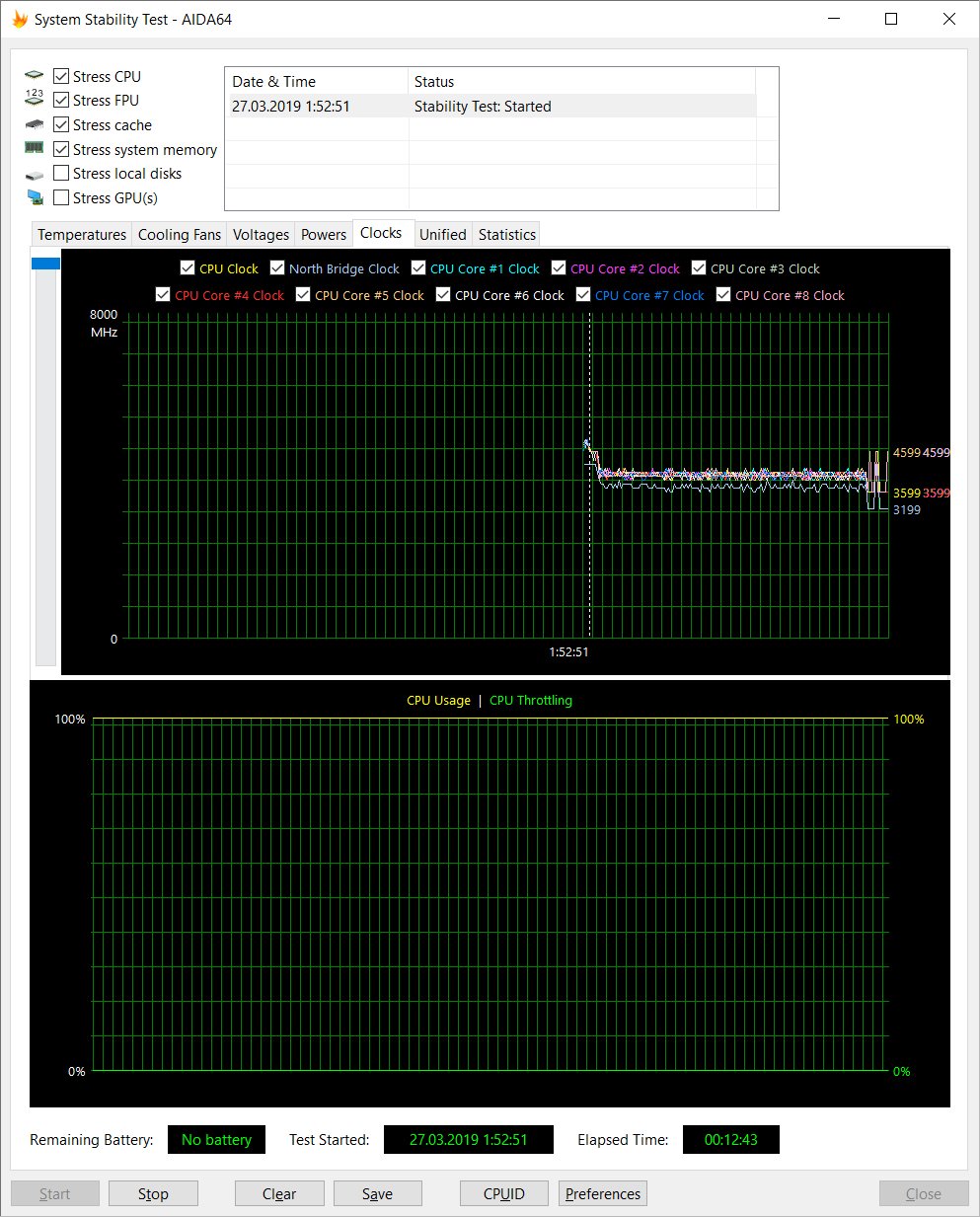Enable Stress GPU(s) checkbox
This screenshot has width=980, height=1217.
tap(61, 197)
